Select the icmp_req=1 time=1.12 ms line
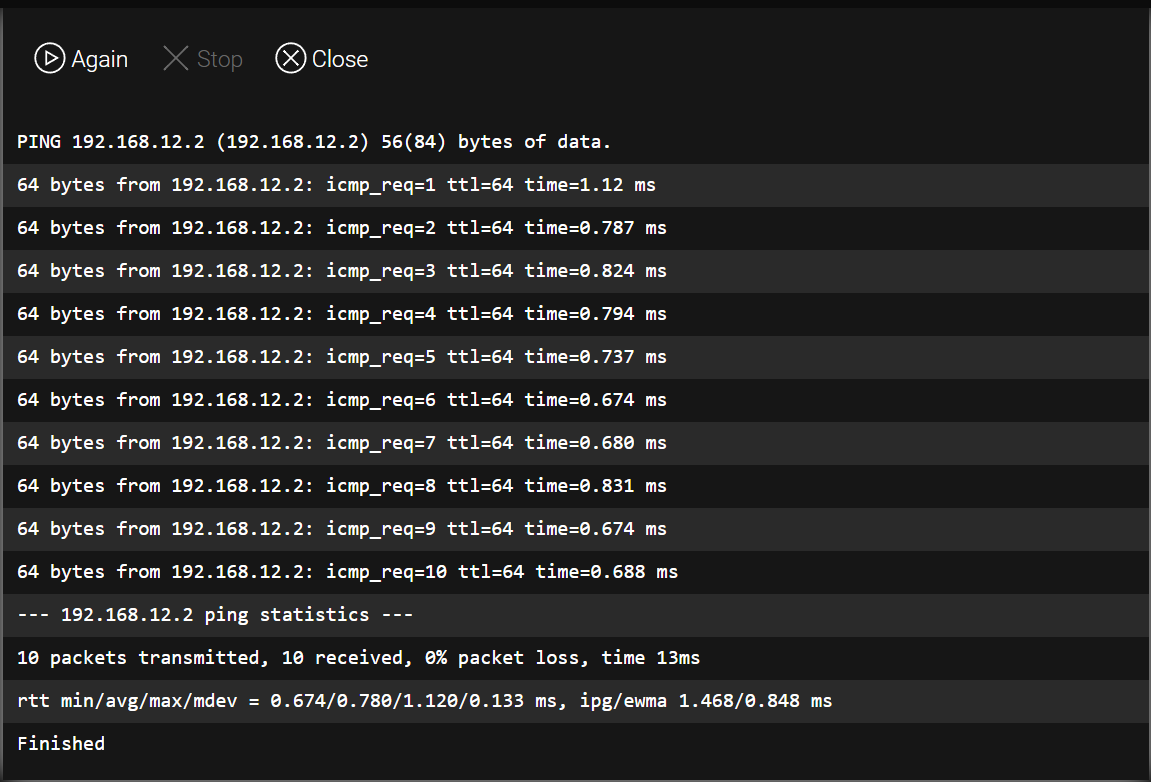This screenshot has width=1151, height=782. (577, 185)
